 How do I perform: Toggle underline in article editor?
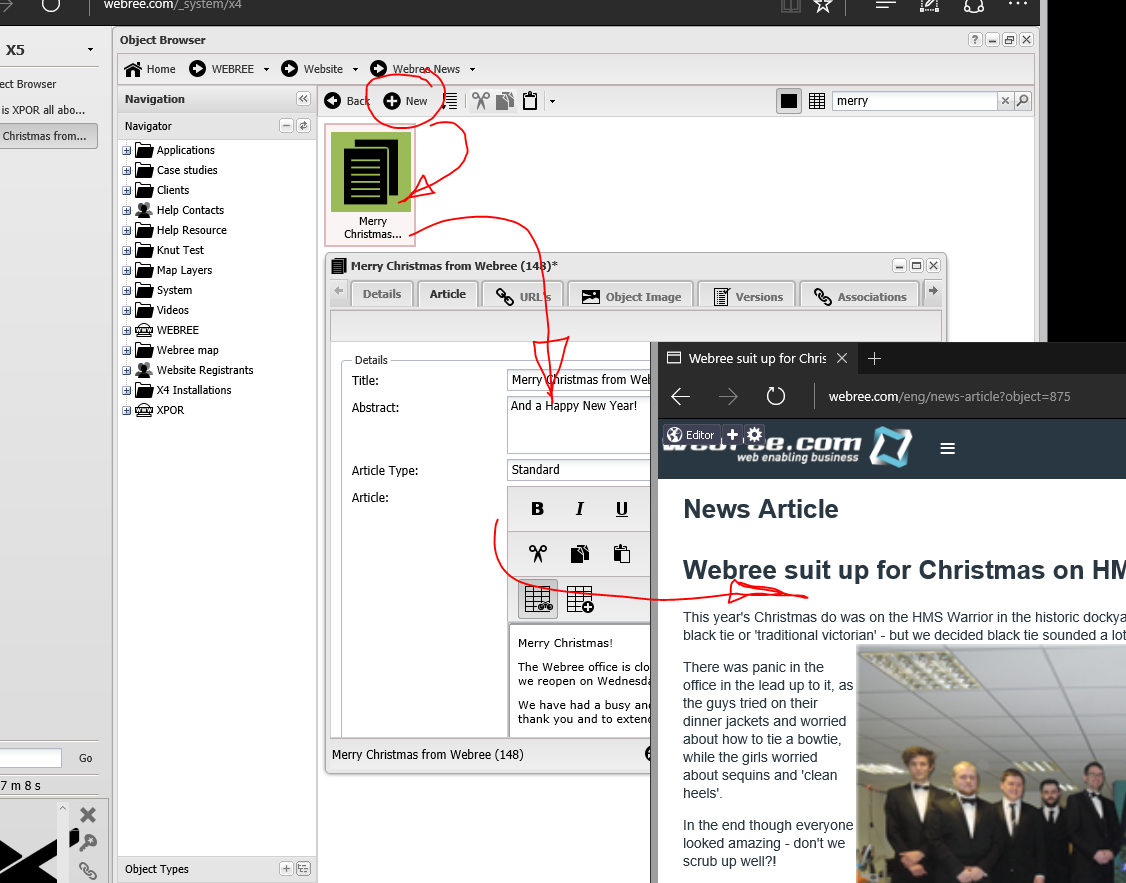pos(622,509)
